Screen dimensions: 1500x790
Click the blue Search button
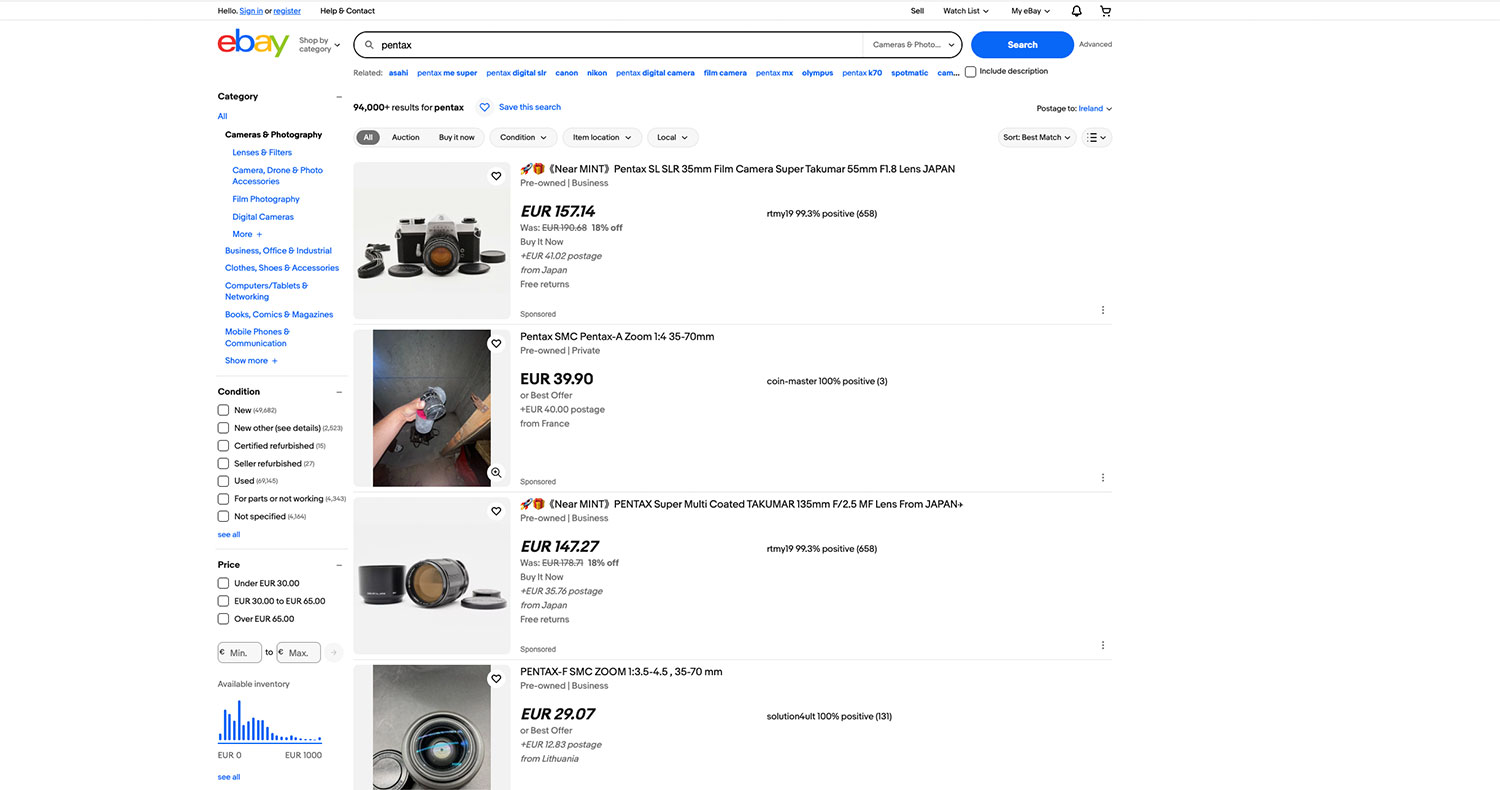(x=1022, y=45)
